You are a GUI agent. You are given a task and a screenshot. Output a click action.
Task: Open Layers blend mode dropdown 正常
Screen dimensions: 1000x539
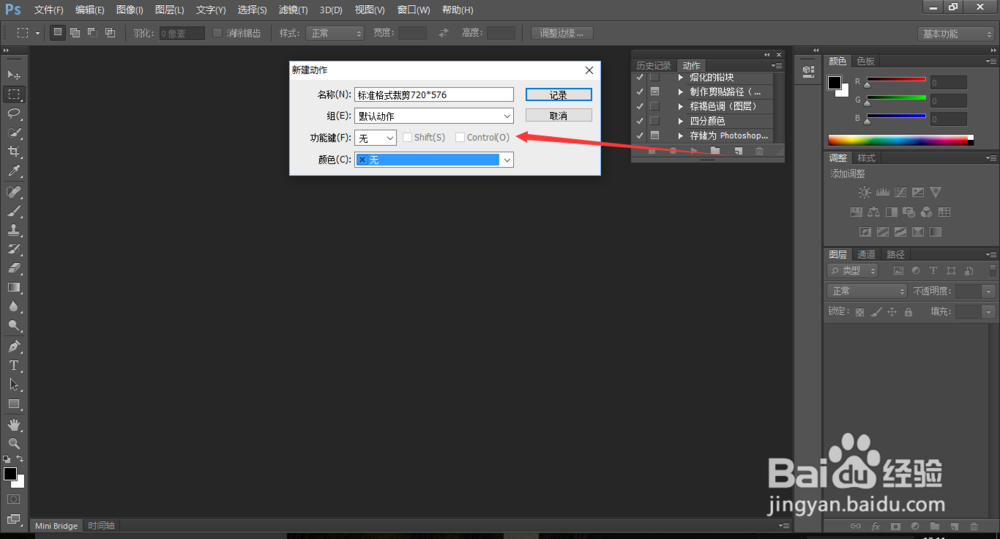(x=867, y=291)
